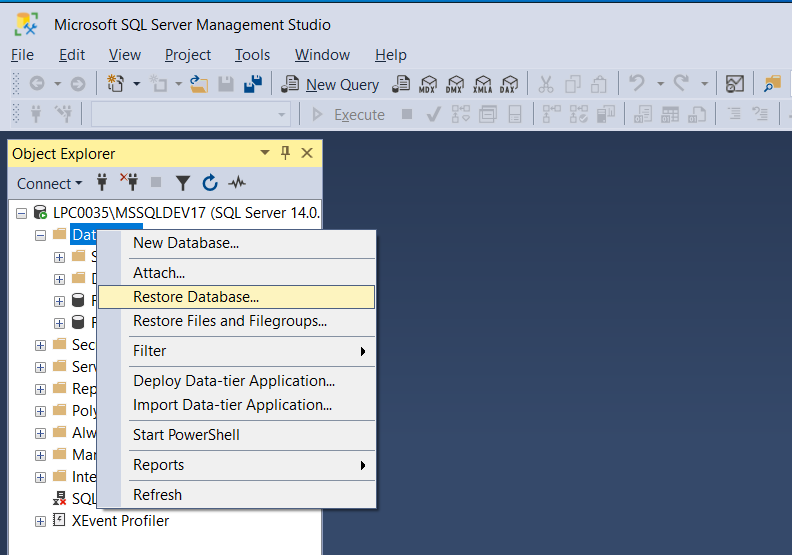Open the Tools menu in menu bar
Image resolution: width=792 pixels, height=555 pixels.
point(252,55)
